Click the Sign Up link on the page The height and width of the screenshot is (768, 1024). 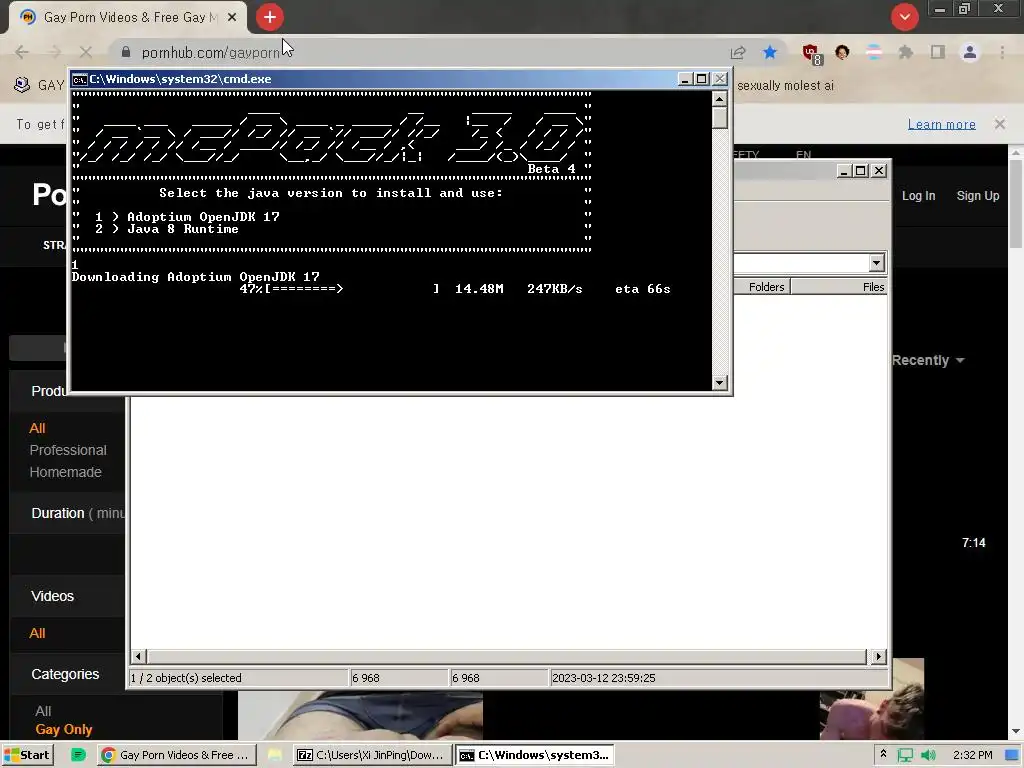click(978, 195)
